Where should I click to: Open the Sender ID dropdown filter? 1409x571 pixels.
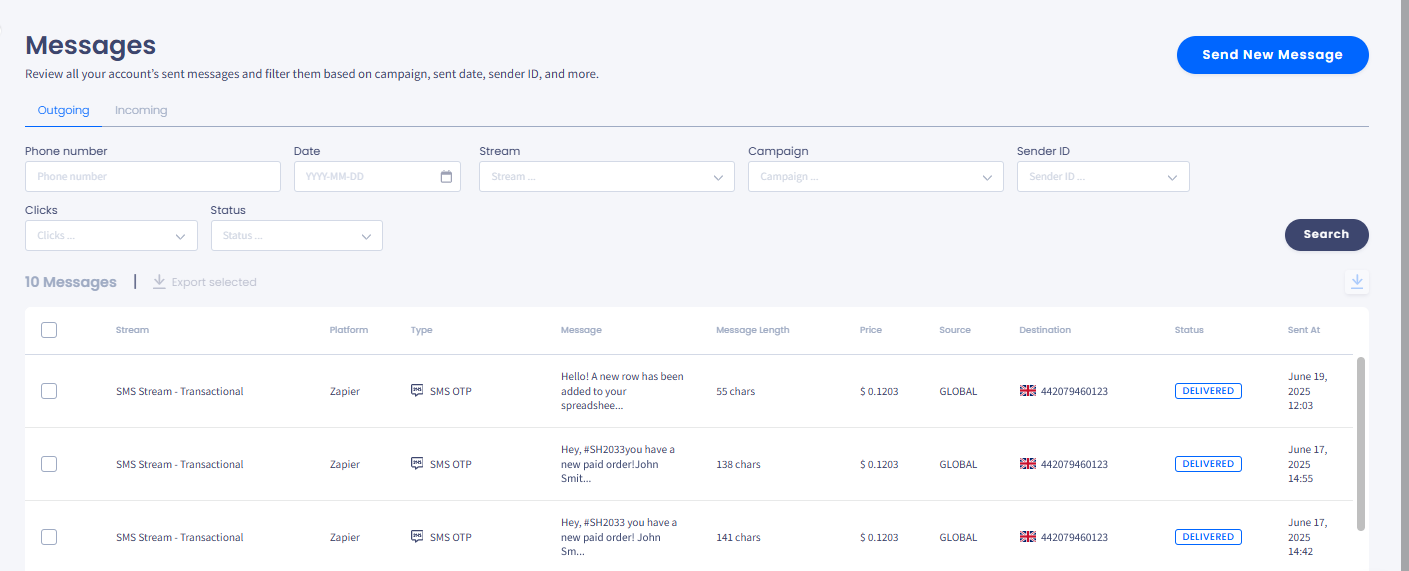1103,177
